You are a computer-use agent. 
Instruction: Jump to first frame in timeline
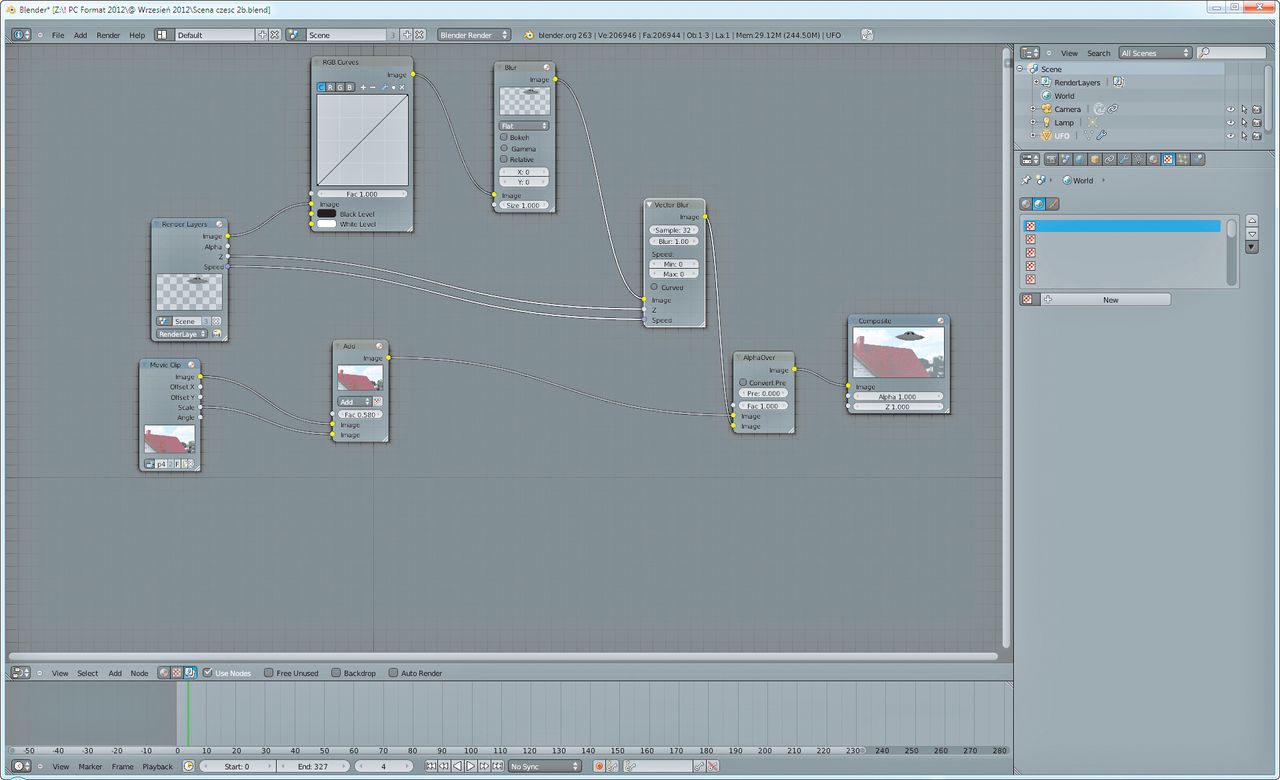tap(431, 766)
